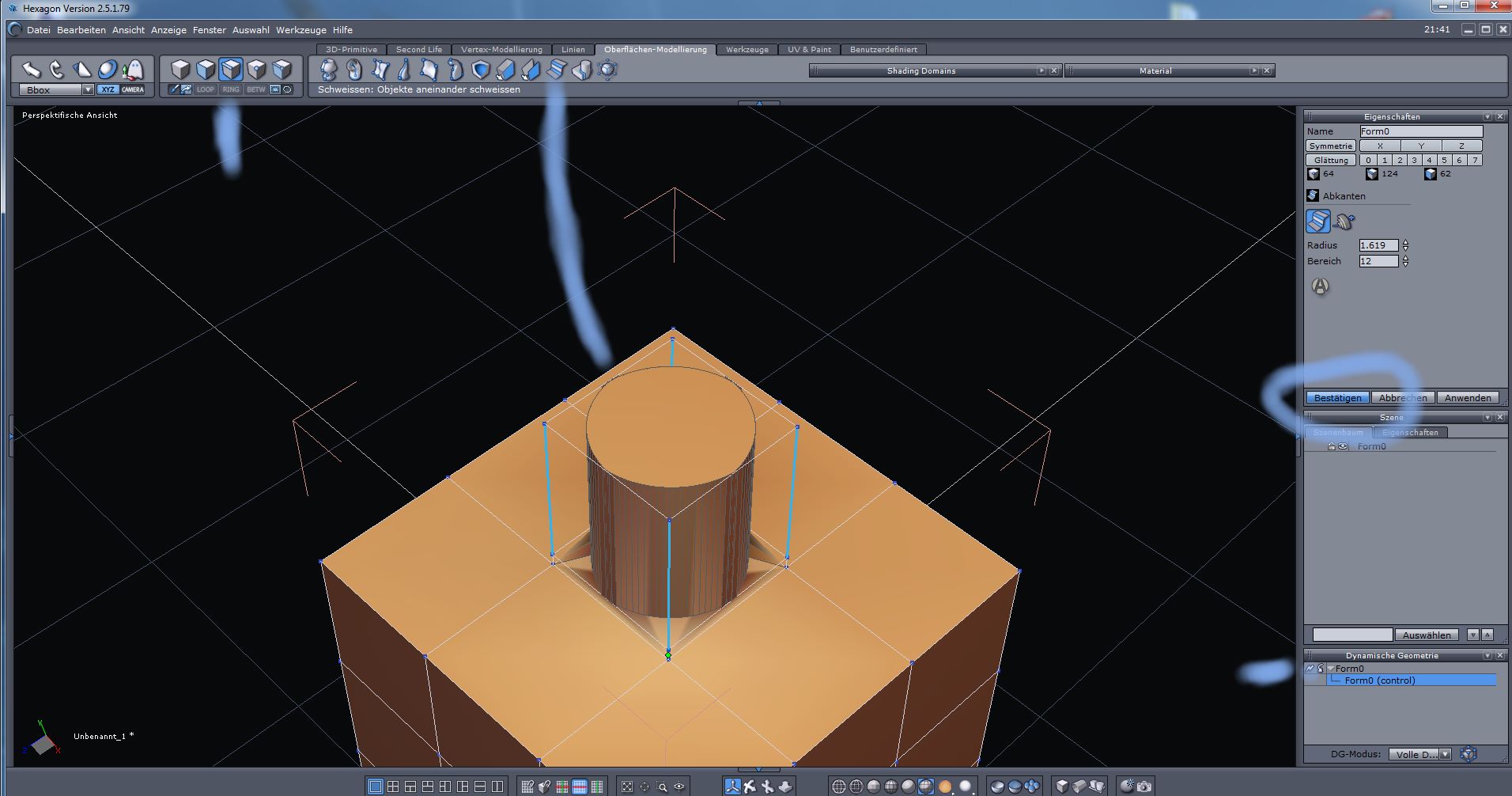Select the orange smooth shading sphere
The width and height of the screenshot is (1512, 796).
point(944,787)
